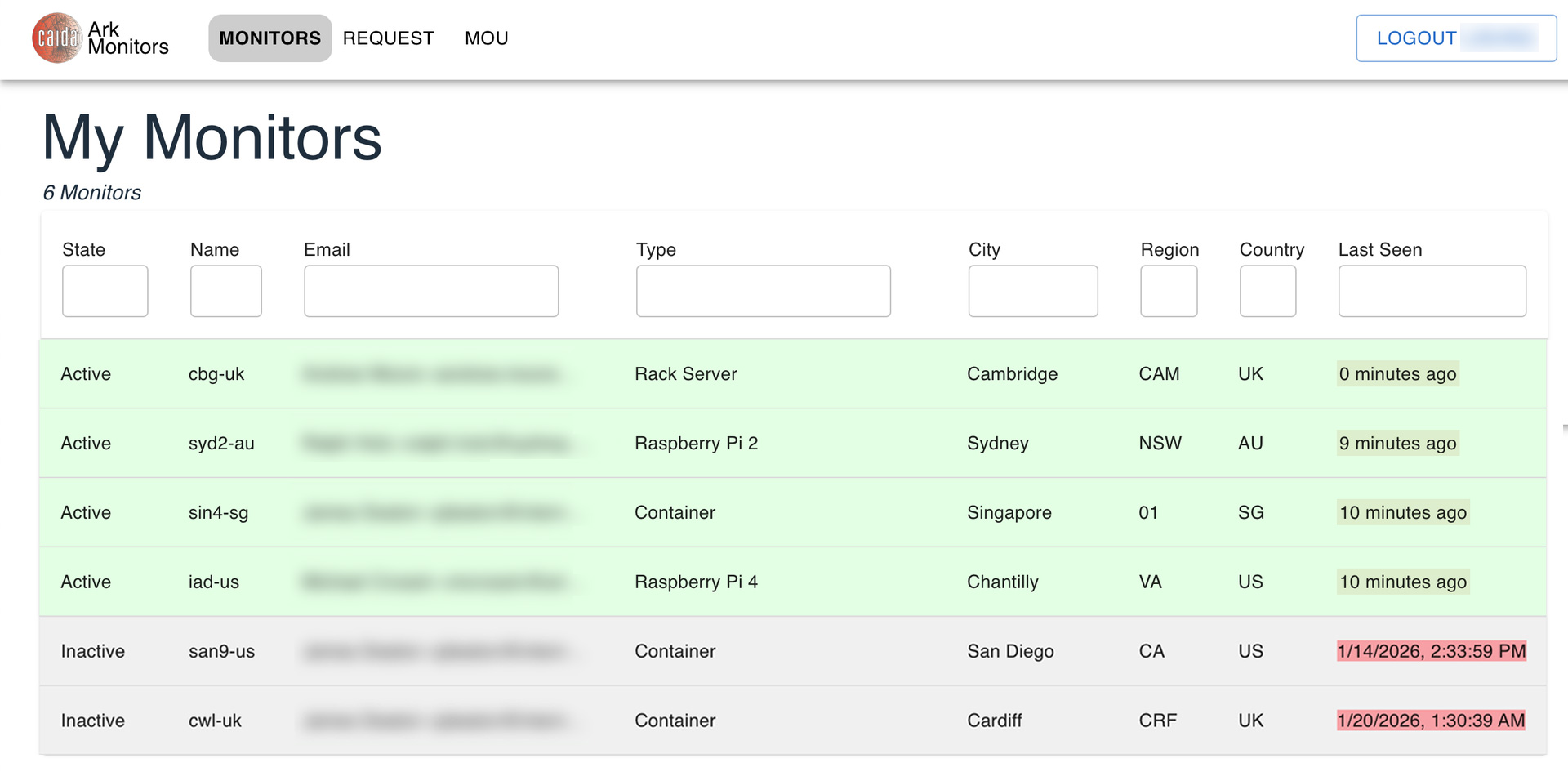Select monitor name cwl-uk
Screen dimensions: 1568x781
coord(215,721)
